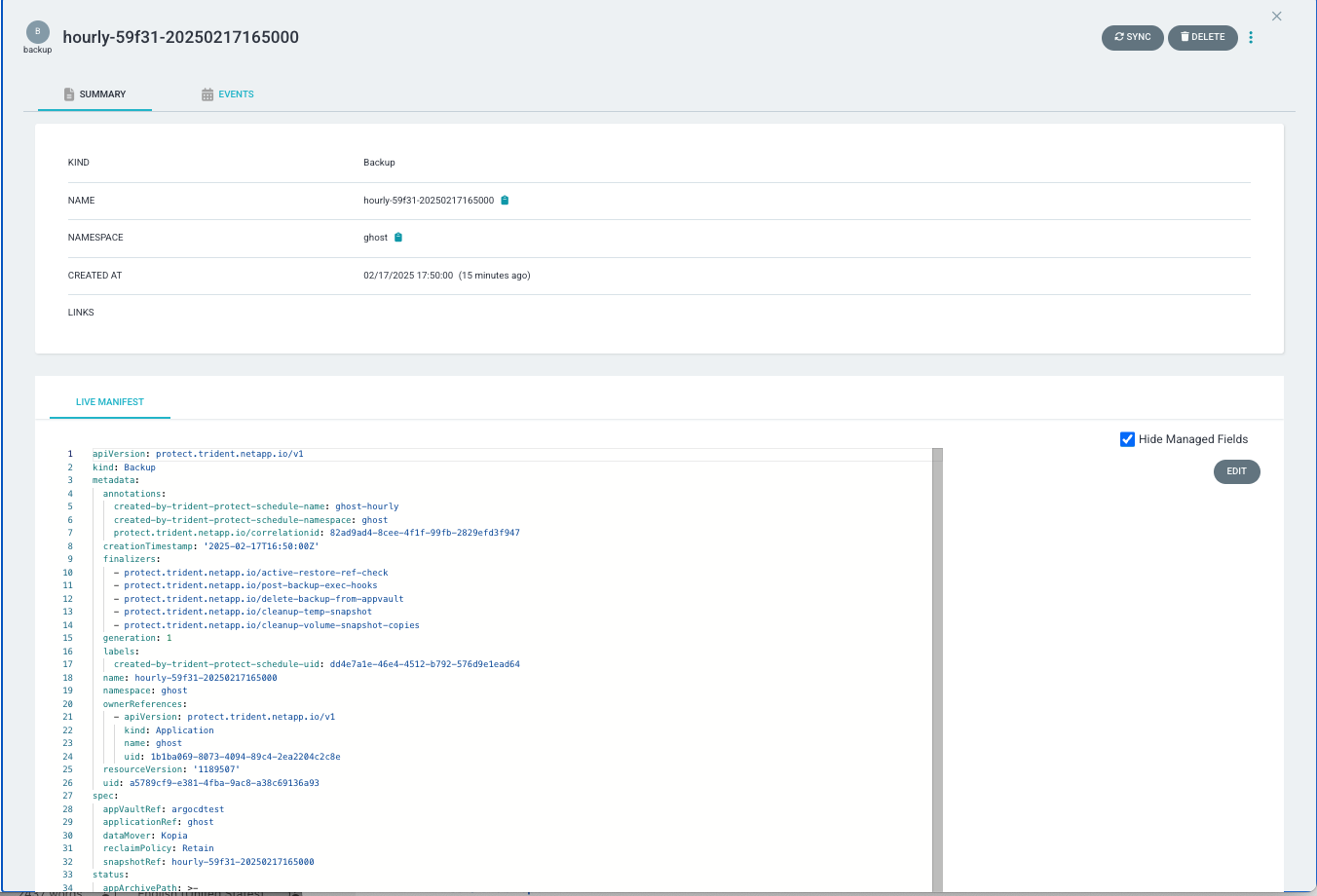
Task: Open the LIVE MANIFEST tab
Action: [x=110, y=402]
